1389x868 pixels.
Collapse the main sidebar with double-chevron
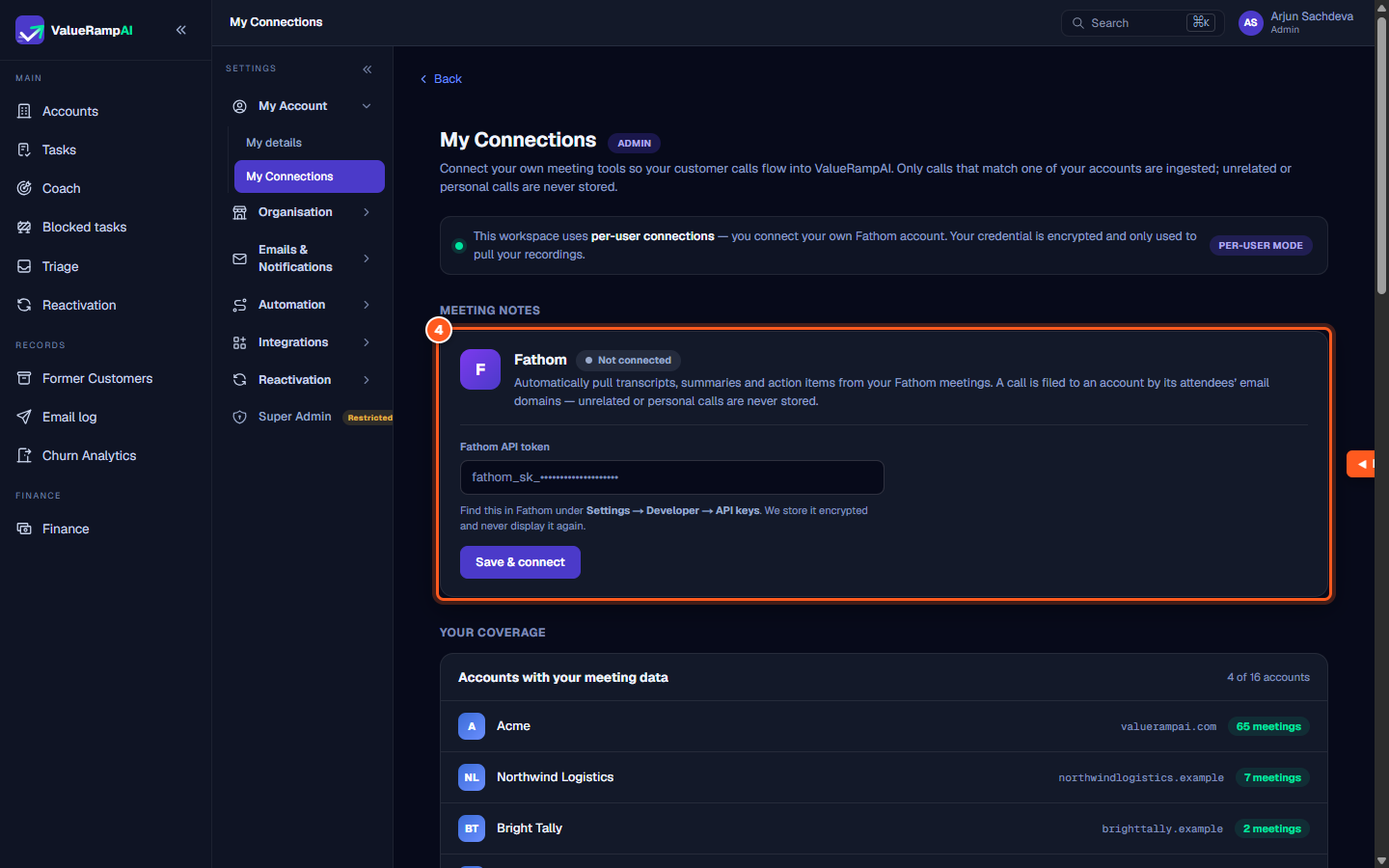coord(181,30)
